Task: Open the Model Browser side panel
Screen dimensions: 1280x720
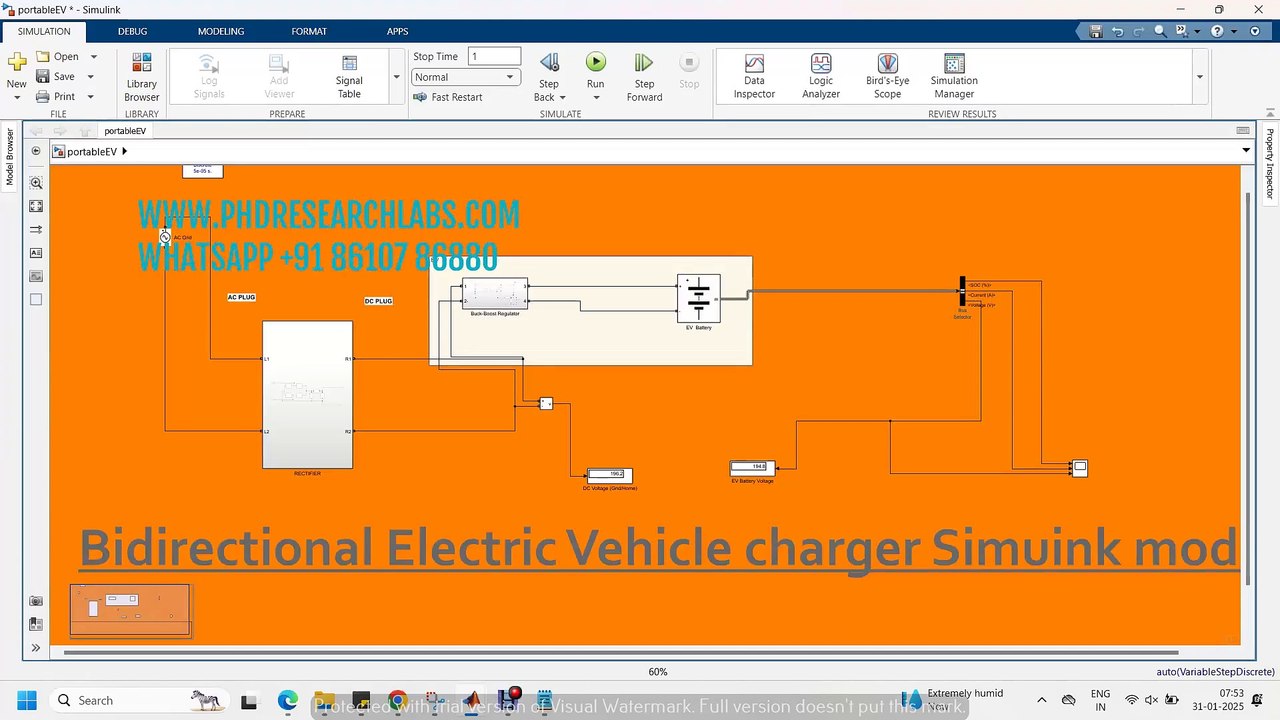Action: pos(11,157)
